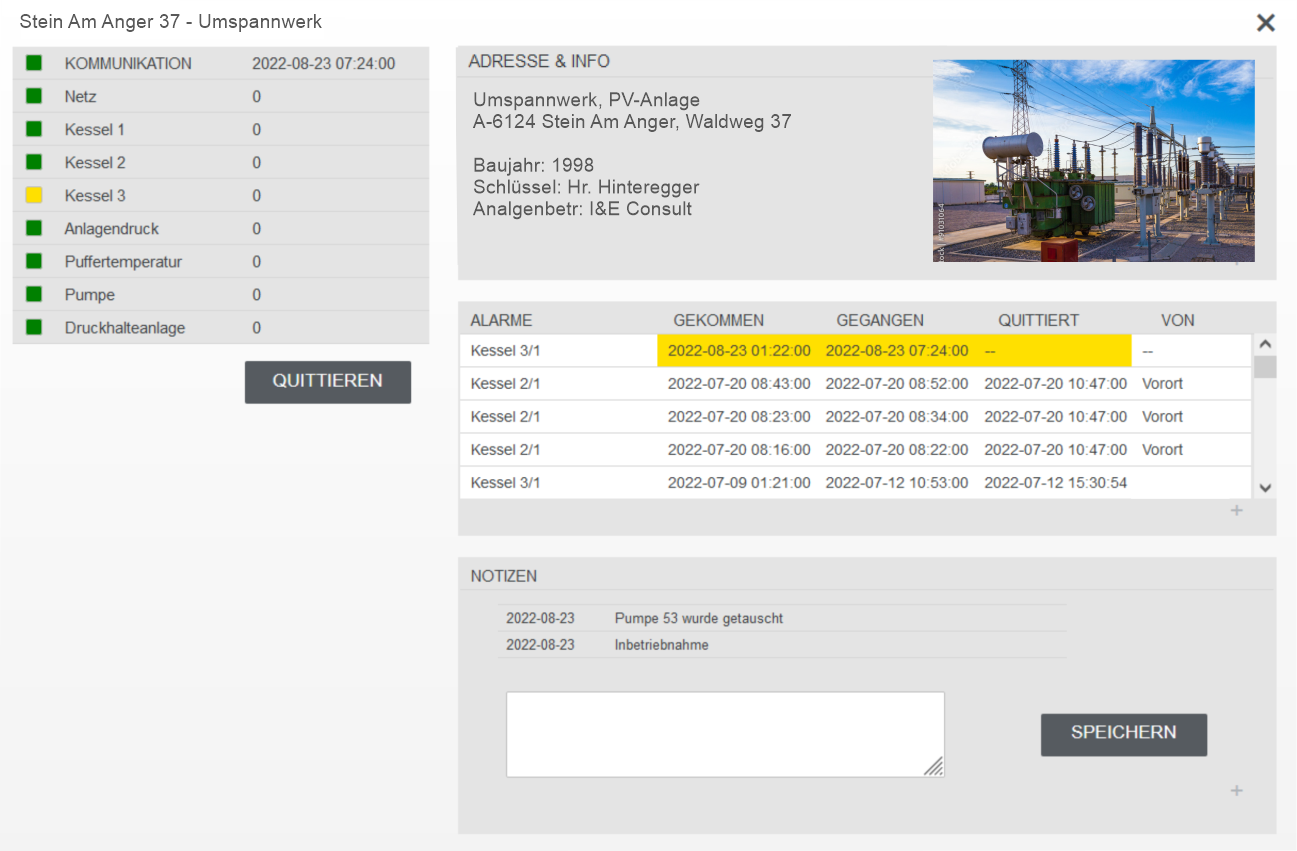Select the GEKOMMEN column header

[719, 320]
